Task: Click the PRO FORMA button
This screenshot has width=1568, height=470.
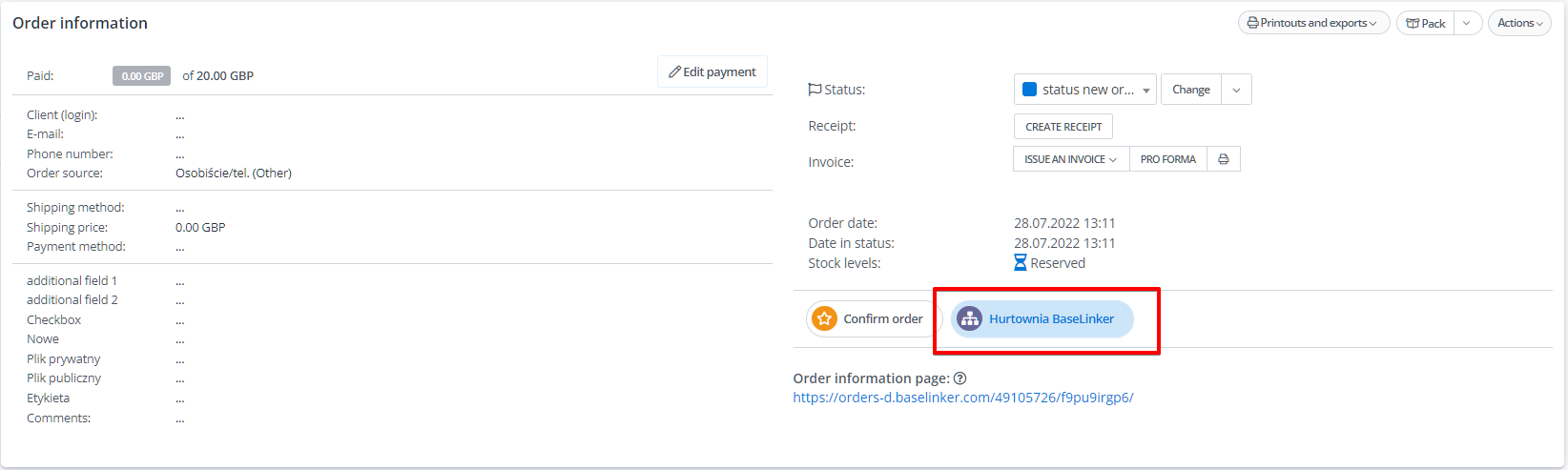Action: coord(1168,159)
